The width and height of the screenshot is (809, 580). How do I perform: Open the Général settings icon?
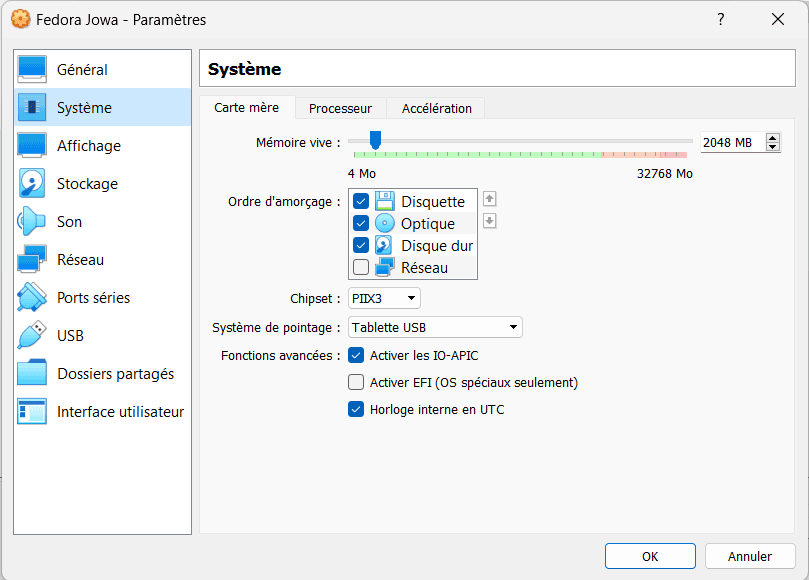pos(32,69)
